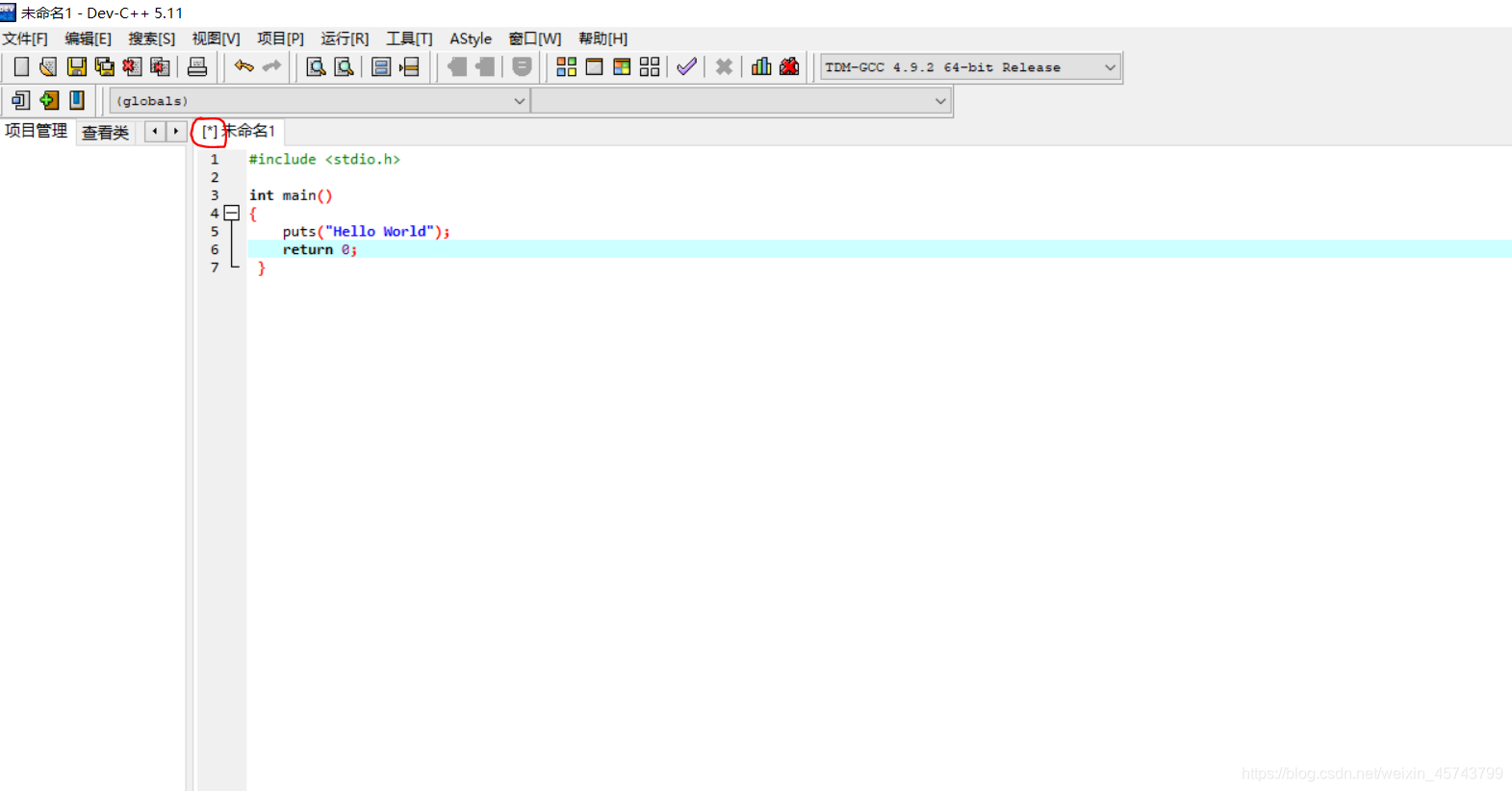Open the Replace tool
This screenshot has height=791, width=1512.
point(344,66)
